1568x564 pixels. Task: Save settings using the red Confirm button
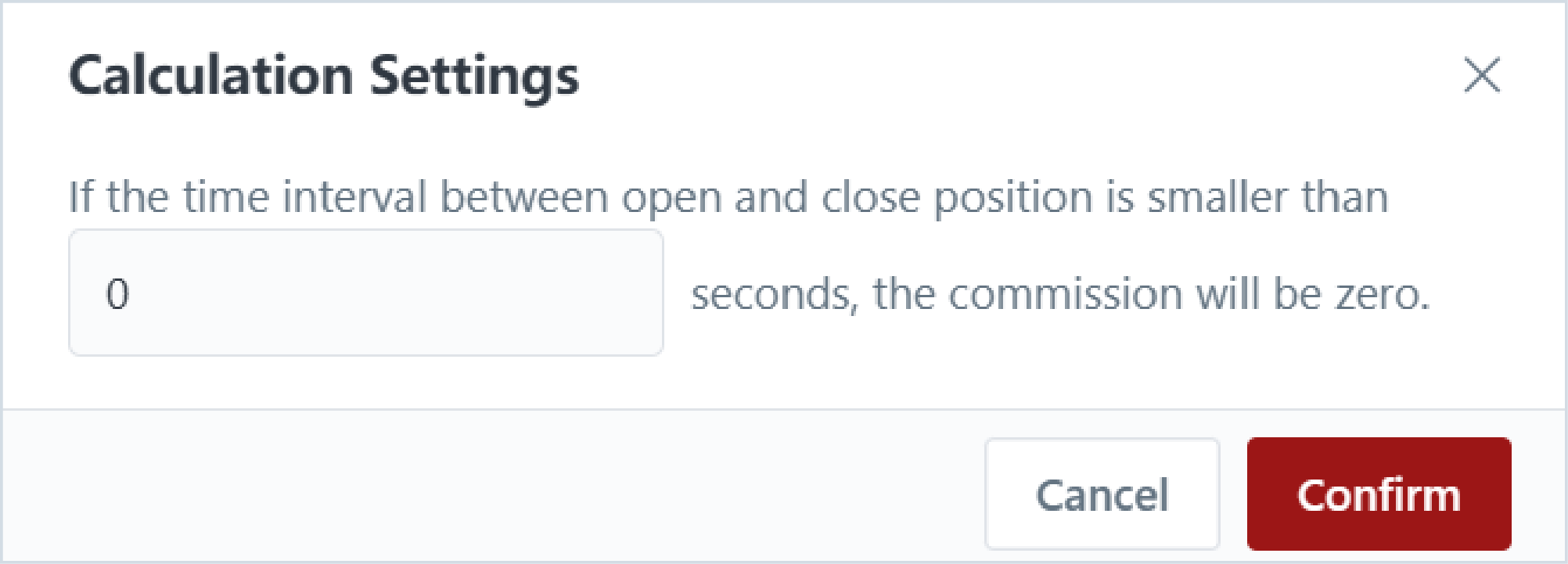1379,494
